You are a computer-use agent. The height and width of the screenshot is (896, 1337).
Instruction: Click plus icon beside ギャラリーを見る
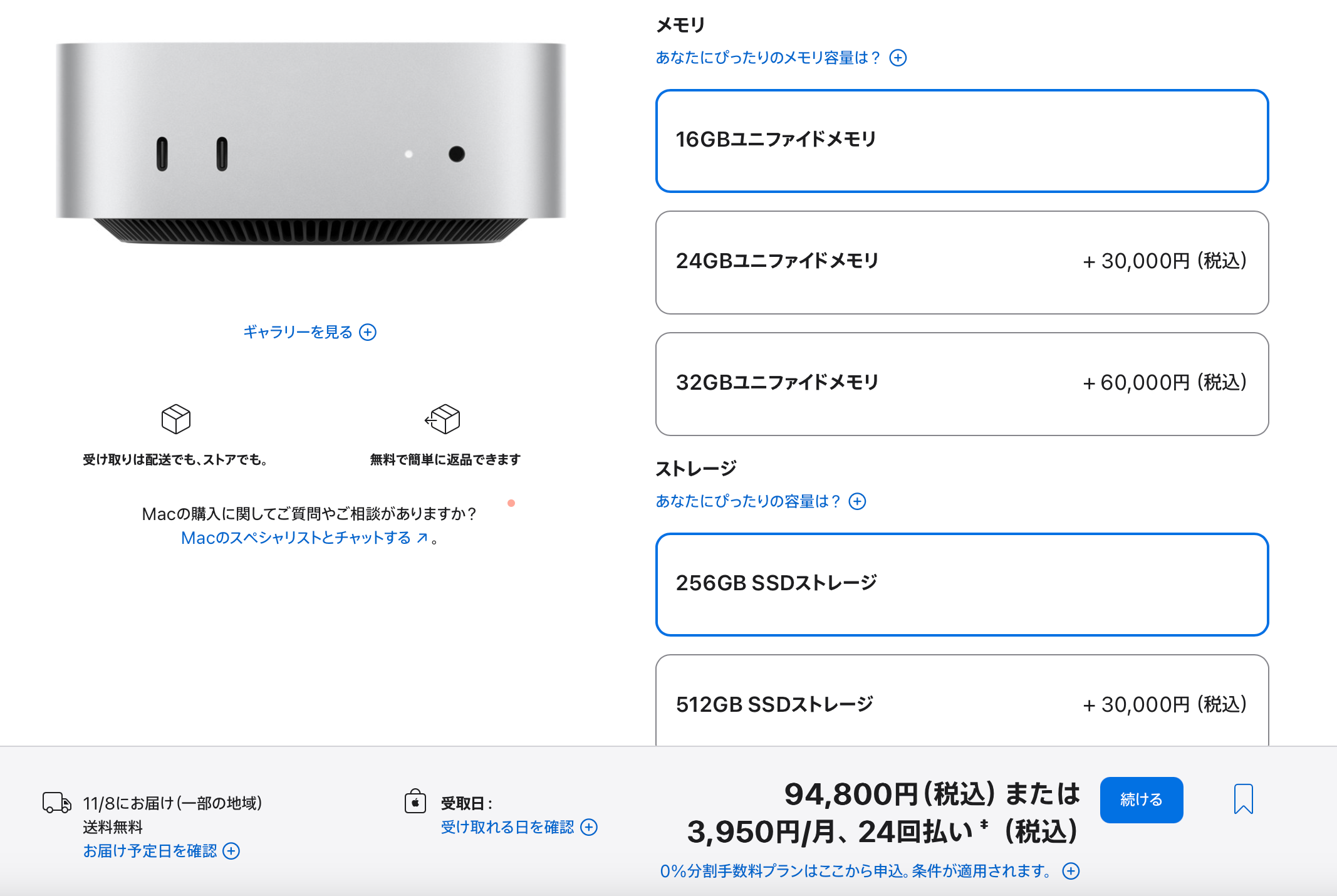coord(368,332)
